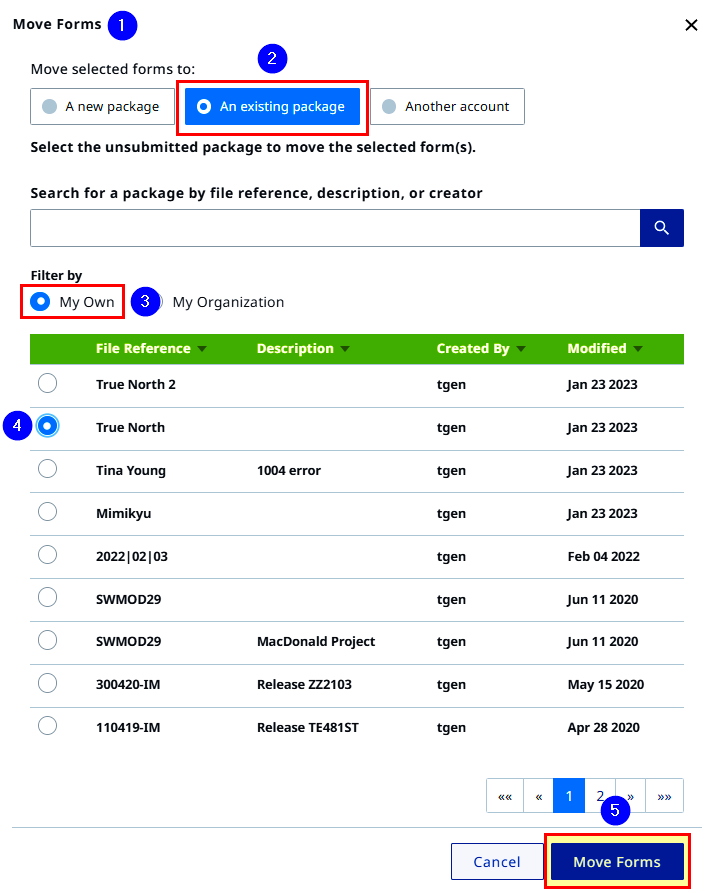This screenshot has width=713, height=893.
Task: Click the '1004 error' description
Action: [289, 470]
